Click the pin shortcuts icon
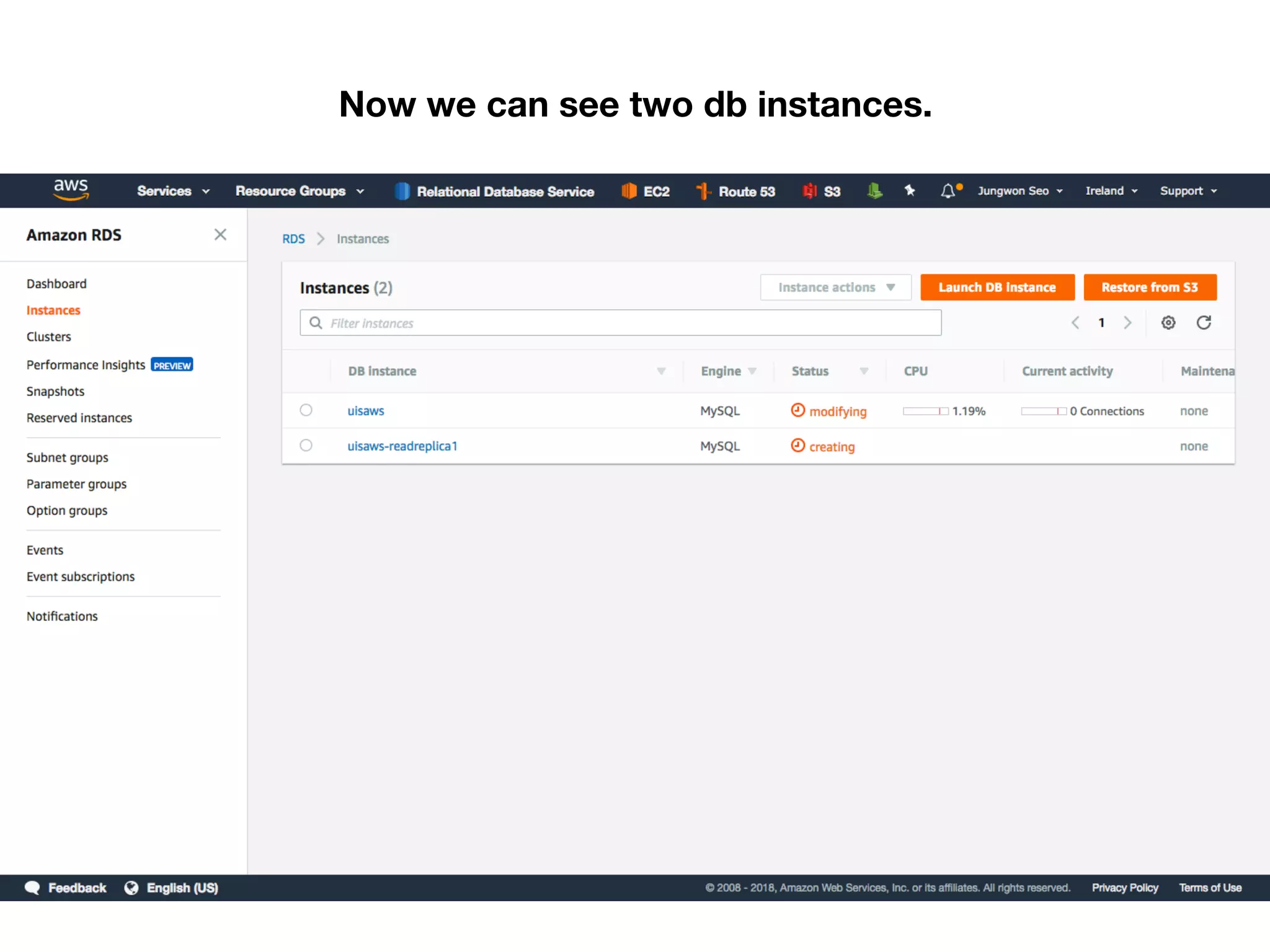 tap(910, 191)
